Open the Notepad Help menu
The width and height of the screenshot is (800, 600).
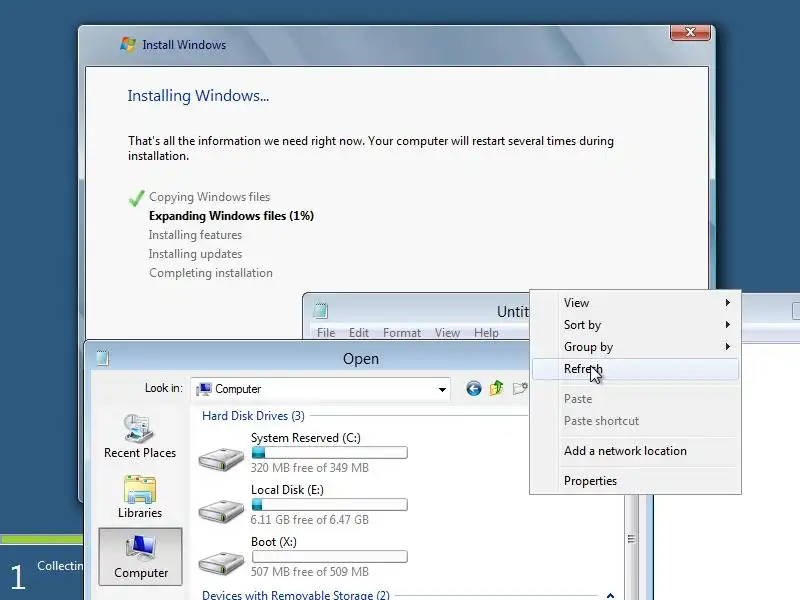click(x=486, y=333)
